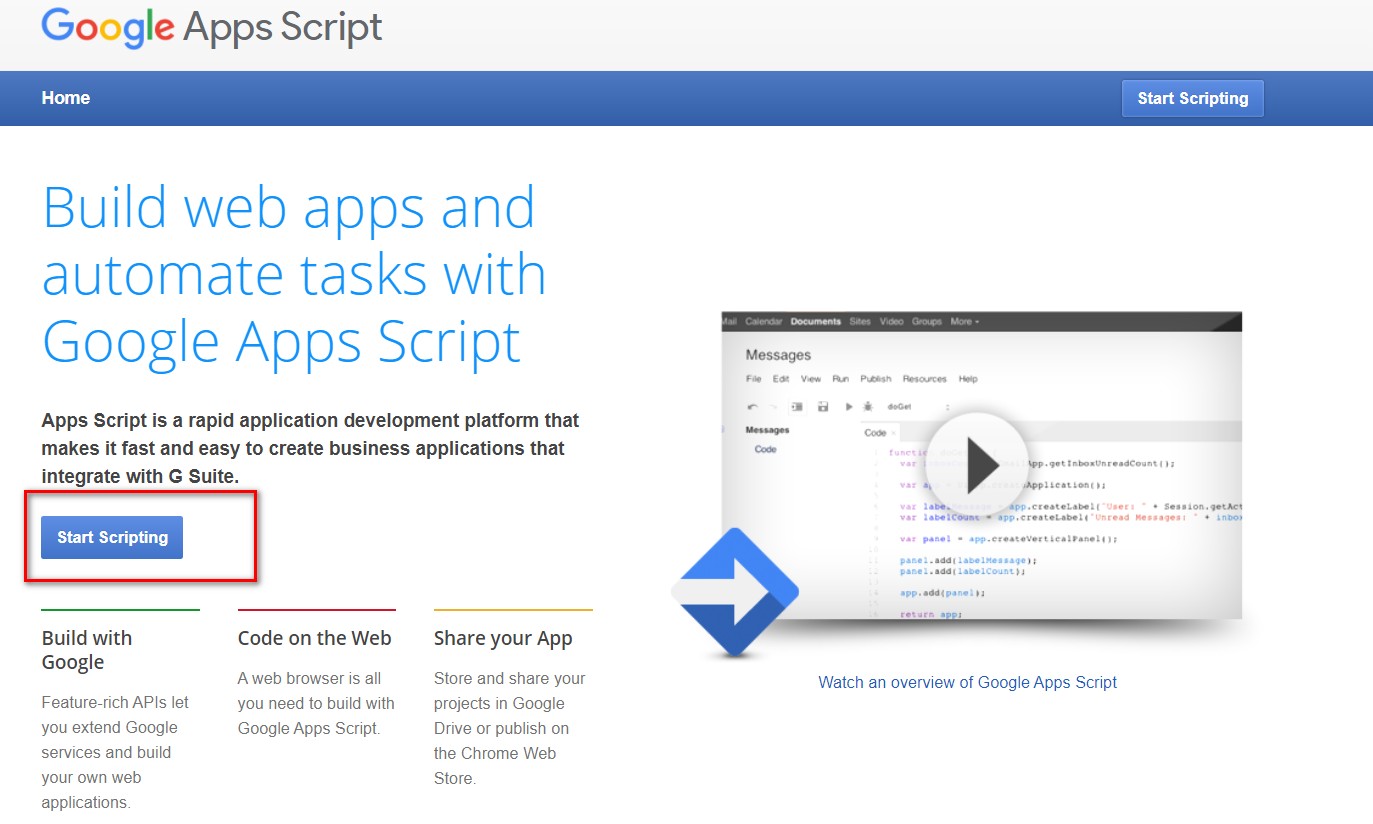Click the blue Apps Script arrow diamond icon
Screen dimensions: 1373x824
coord(735,593)
